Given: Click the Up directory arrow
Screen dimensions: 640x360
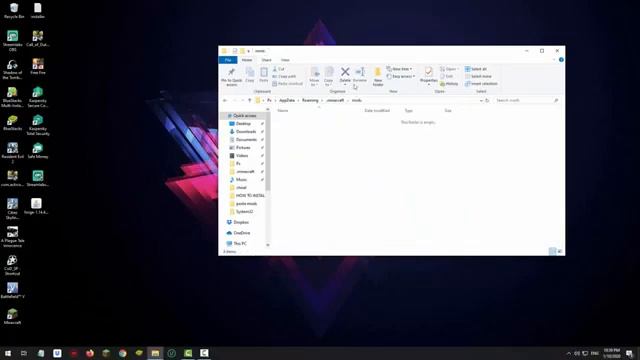Looking at the screenshot, I should tap(249, 100).
